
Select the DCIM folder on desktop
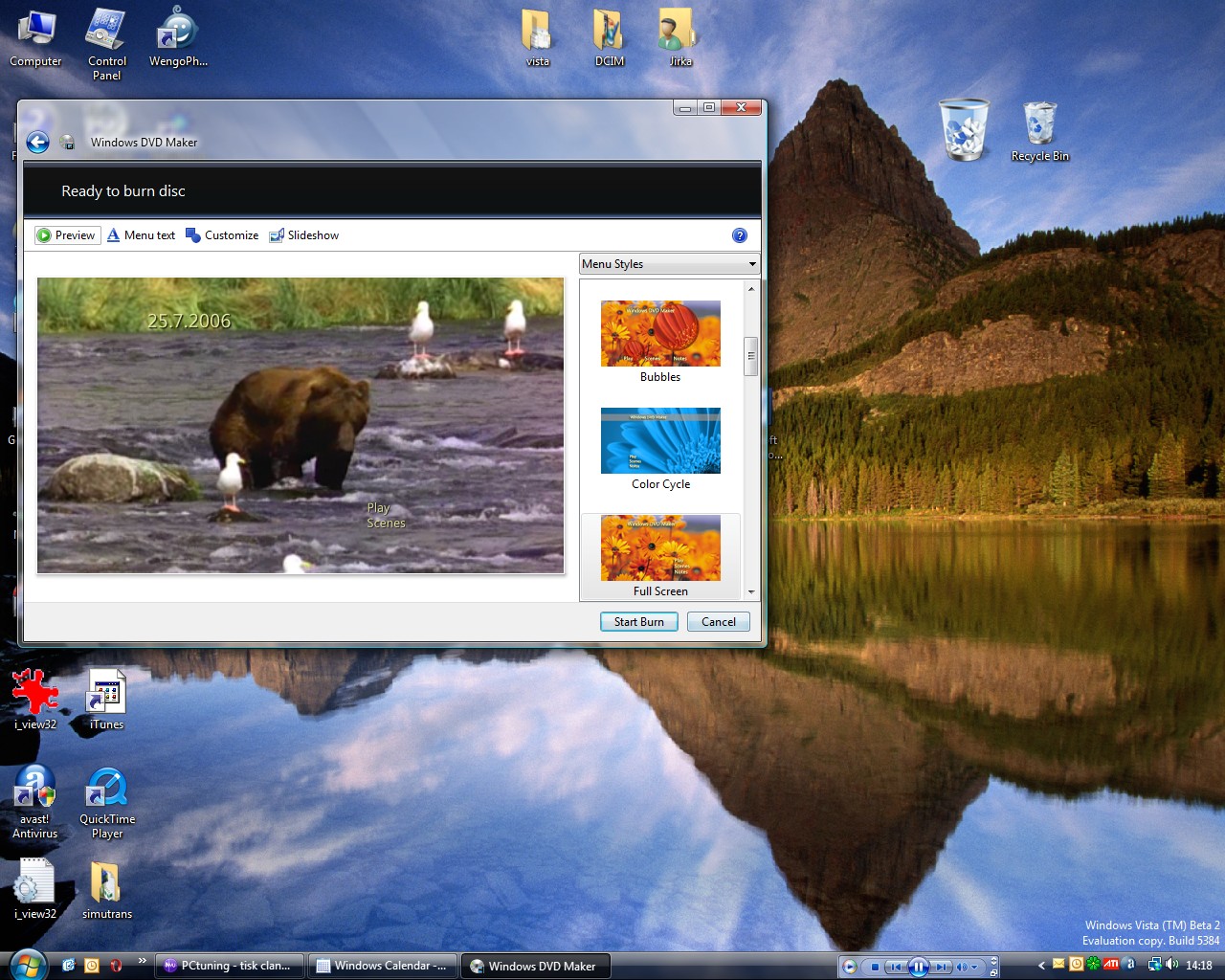[610, 38]
